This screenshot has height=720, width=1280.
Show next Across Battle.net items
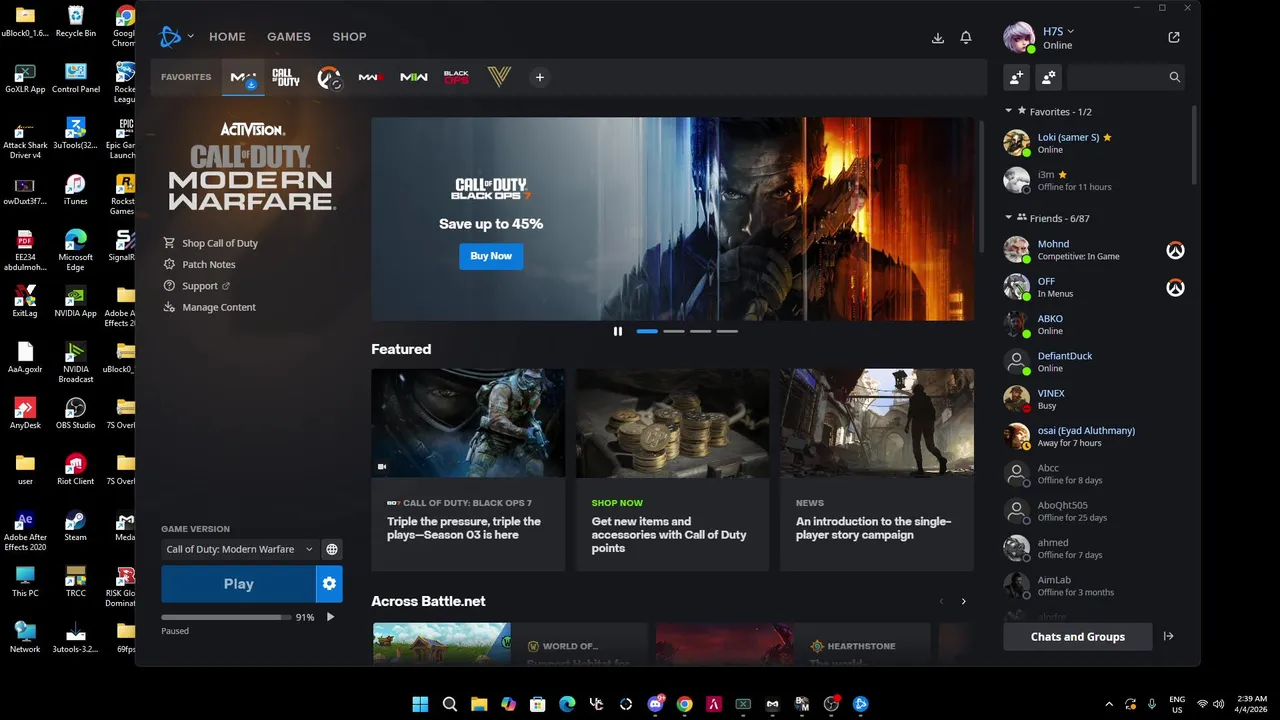pyautogui.click(x=964, y=601)
